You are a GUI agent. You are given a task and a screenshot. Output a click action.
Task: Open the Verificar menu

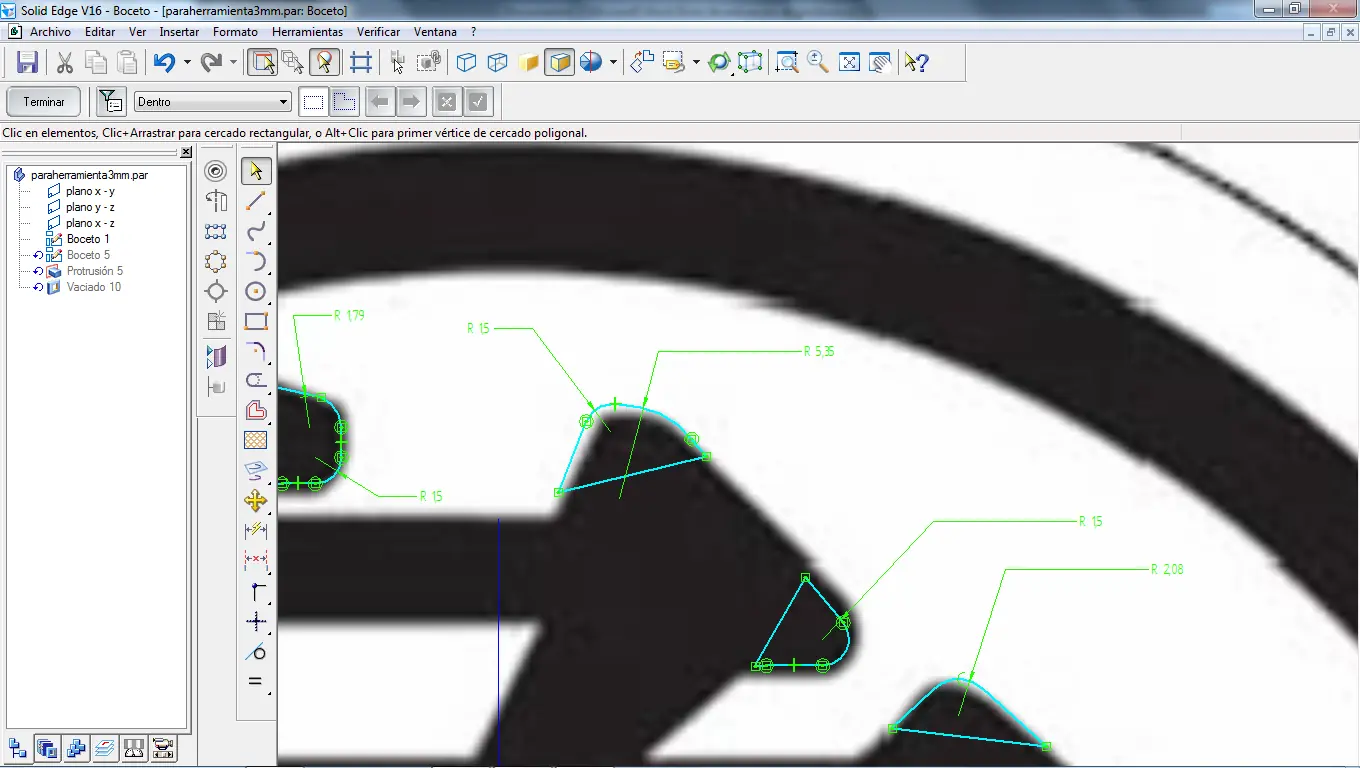click(378, 31)
